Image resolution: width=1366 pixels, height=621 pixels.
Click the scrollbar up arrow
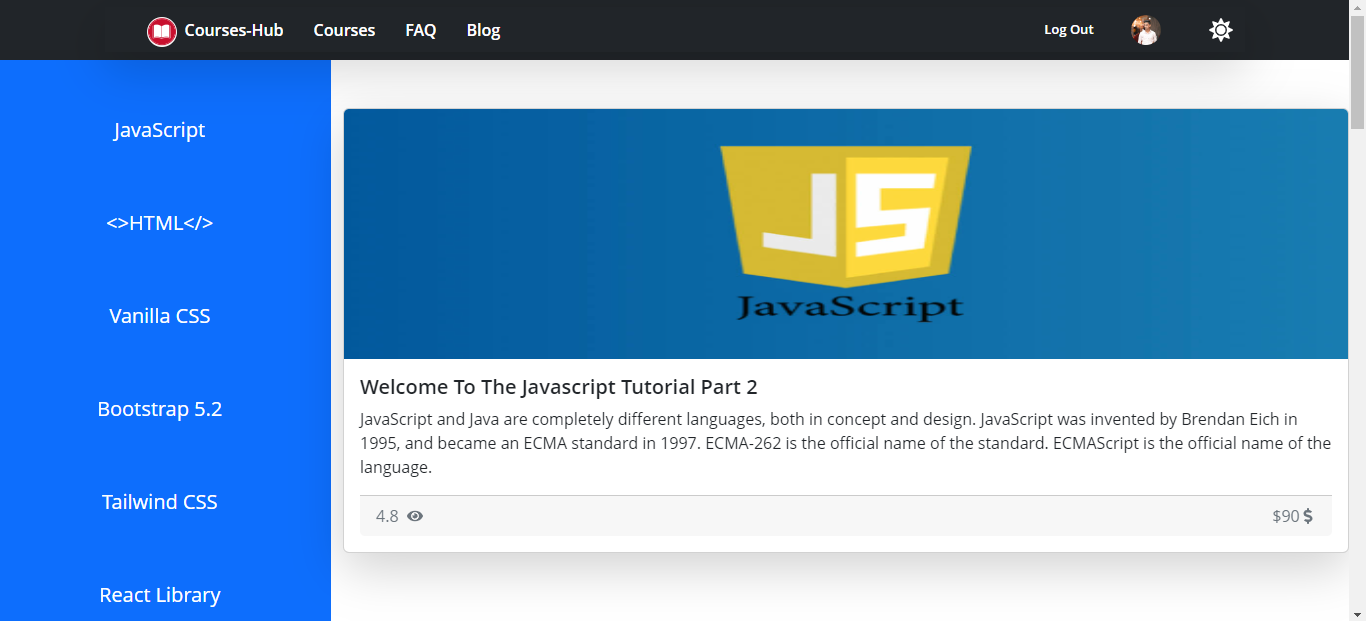coord(1357,7)
